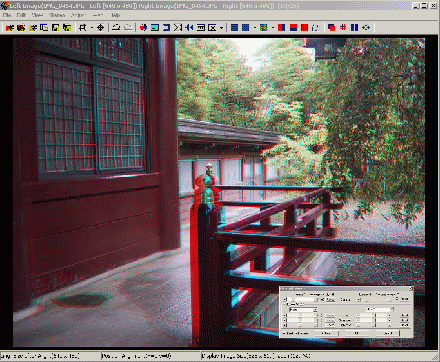
Task: Expand the right combo box in the dialog
Action: pos(392,309)
